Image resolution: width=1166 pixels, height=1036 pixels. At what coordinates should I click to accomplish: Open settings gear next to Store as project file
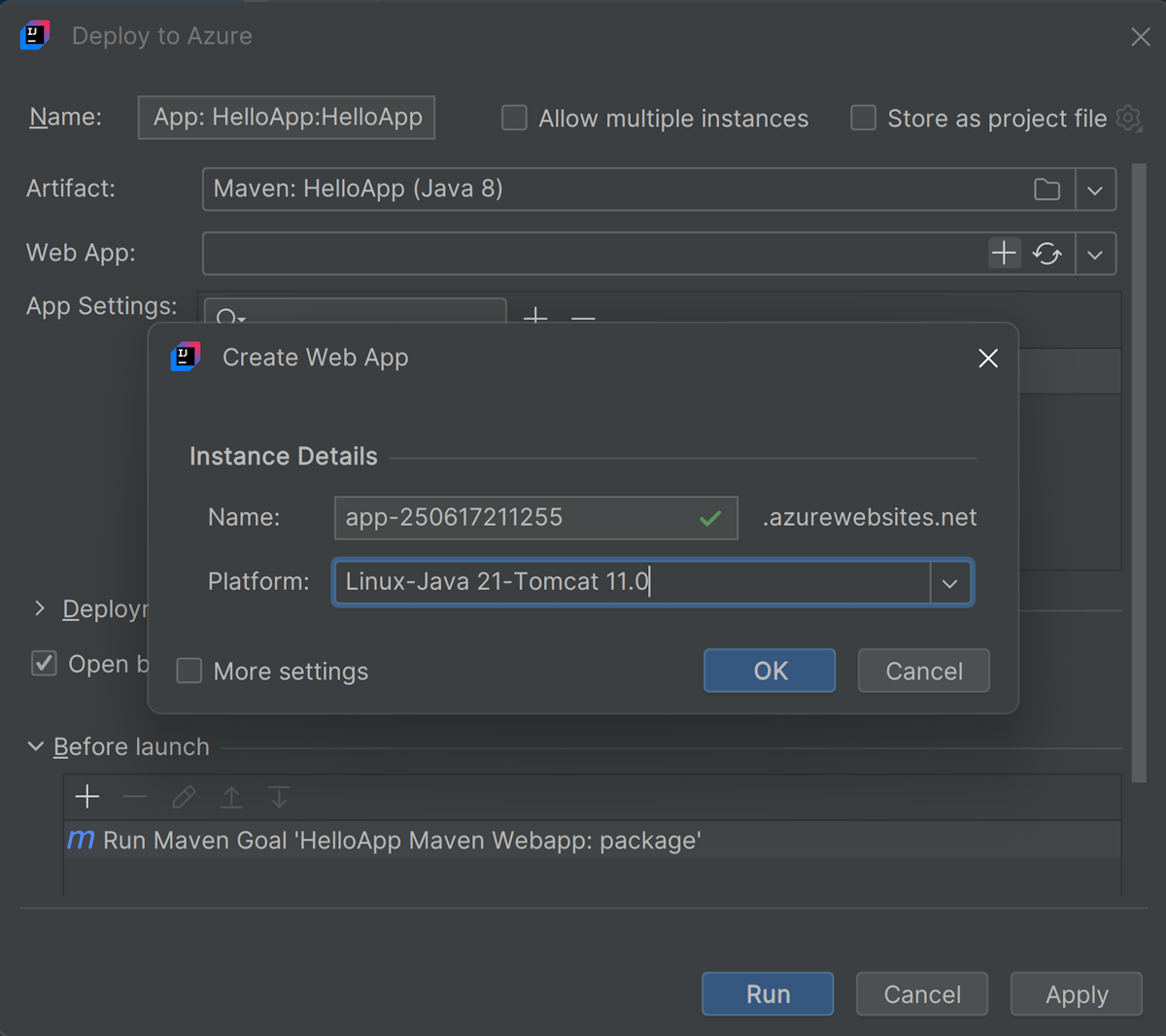1128,118
